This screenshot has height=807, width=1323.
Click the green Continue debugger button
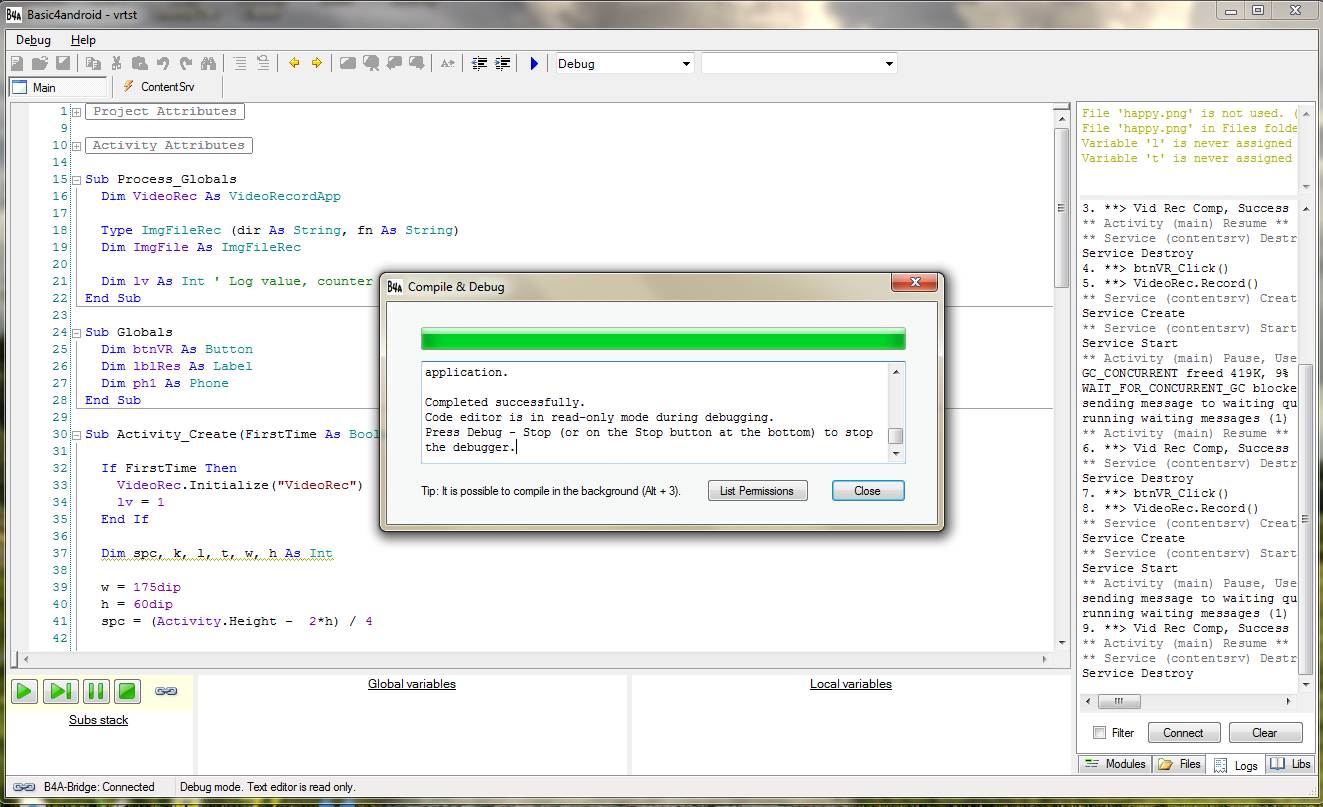[25, 691]
